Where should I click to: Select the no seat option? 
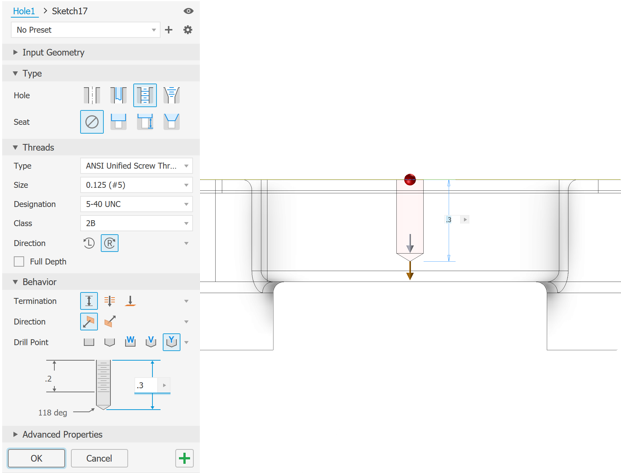pyautogui.click(x=92, y=122)
